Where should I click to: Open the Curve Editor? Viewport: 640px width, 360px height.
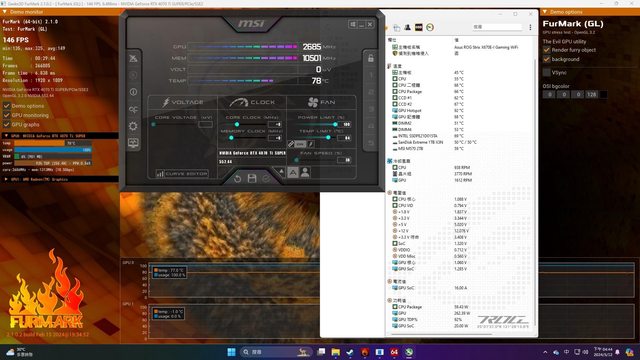pyautogui.click(x=182, y=174)
